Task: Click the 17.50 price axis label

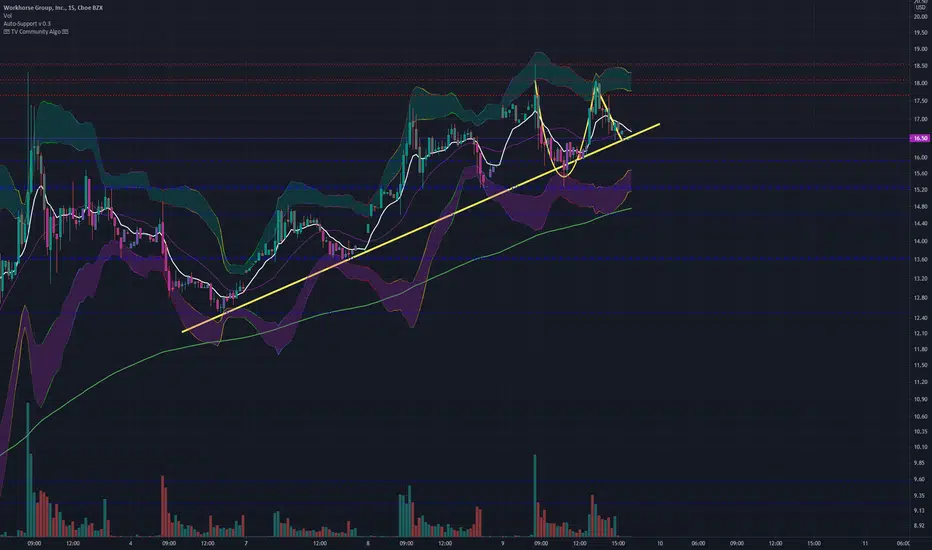Action: [920, 101]
